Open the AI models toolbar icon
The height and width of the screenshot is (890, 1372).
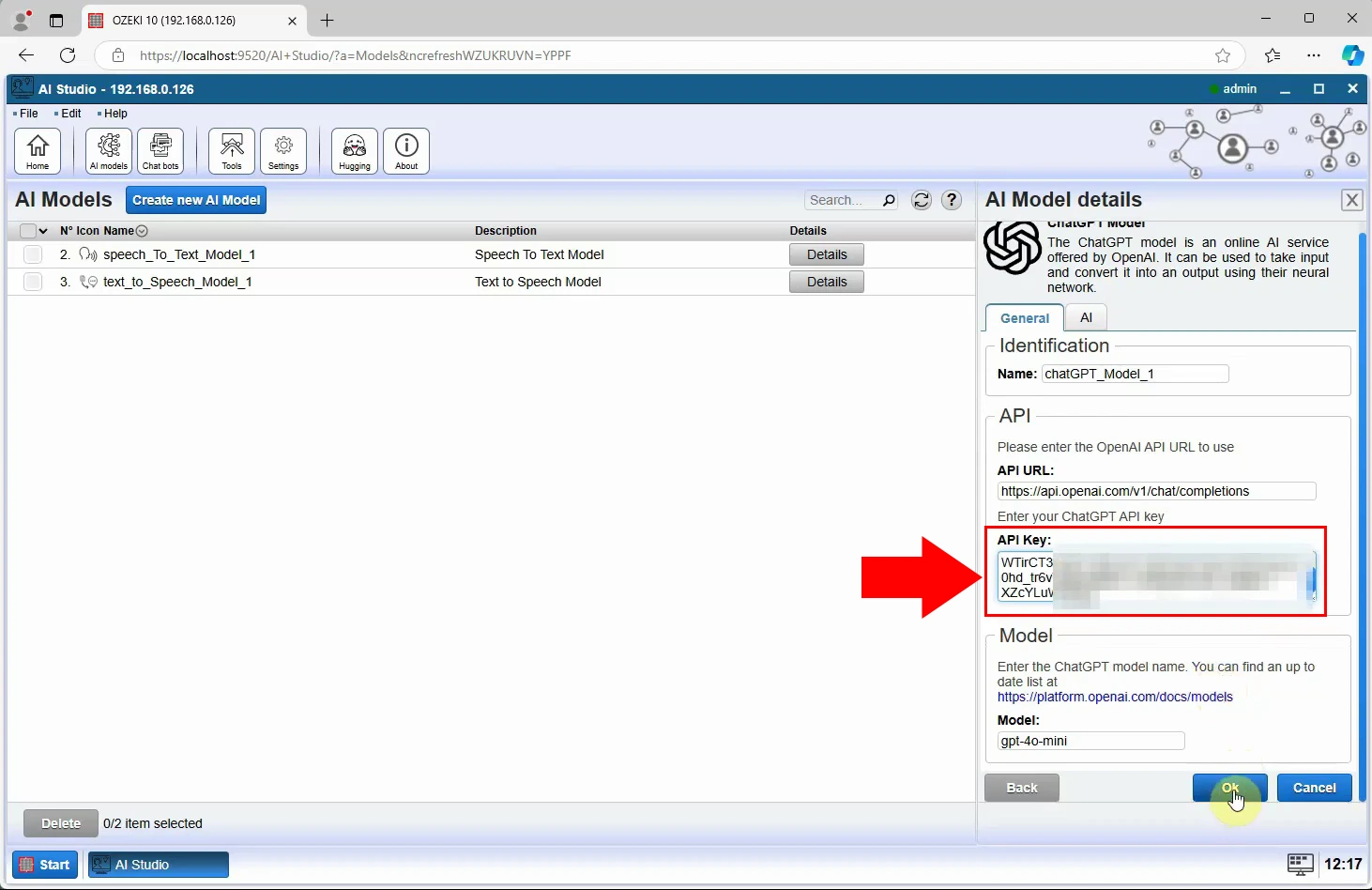coord(109,151)
